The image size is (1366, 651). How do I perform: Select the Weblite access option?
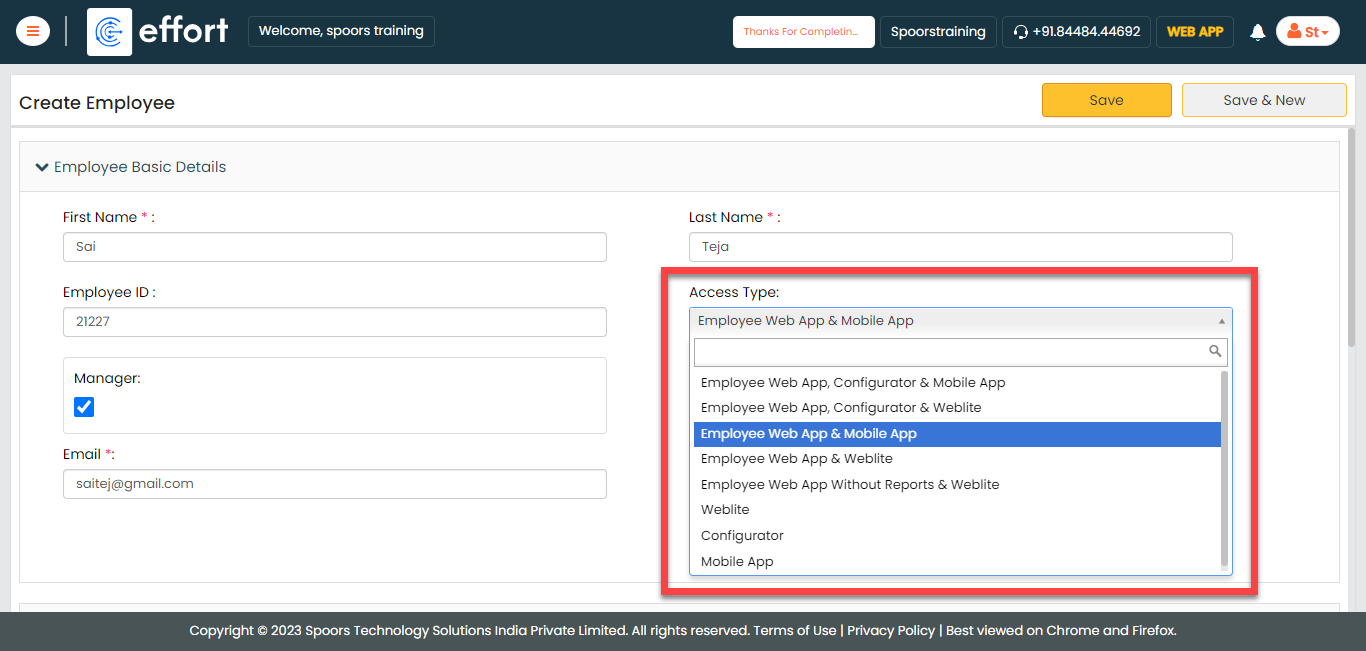[x=724, y=509]
